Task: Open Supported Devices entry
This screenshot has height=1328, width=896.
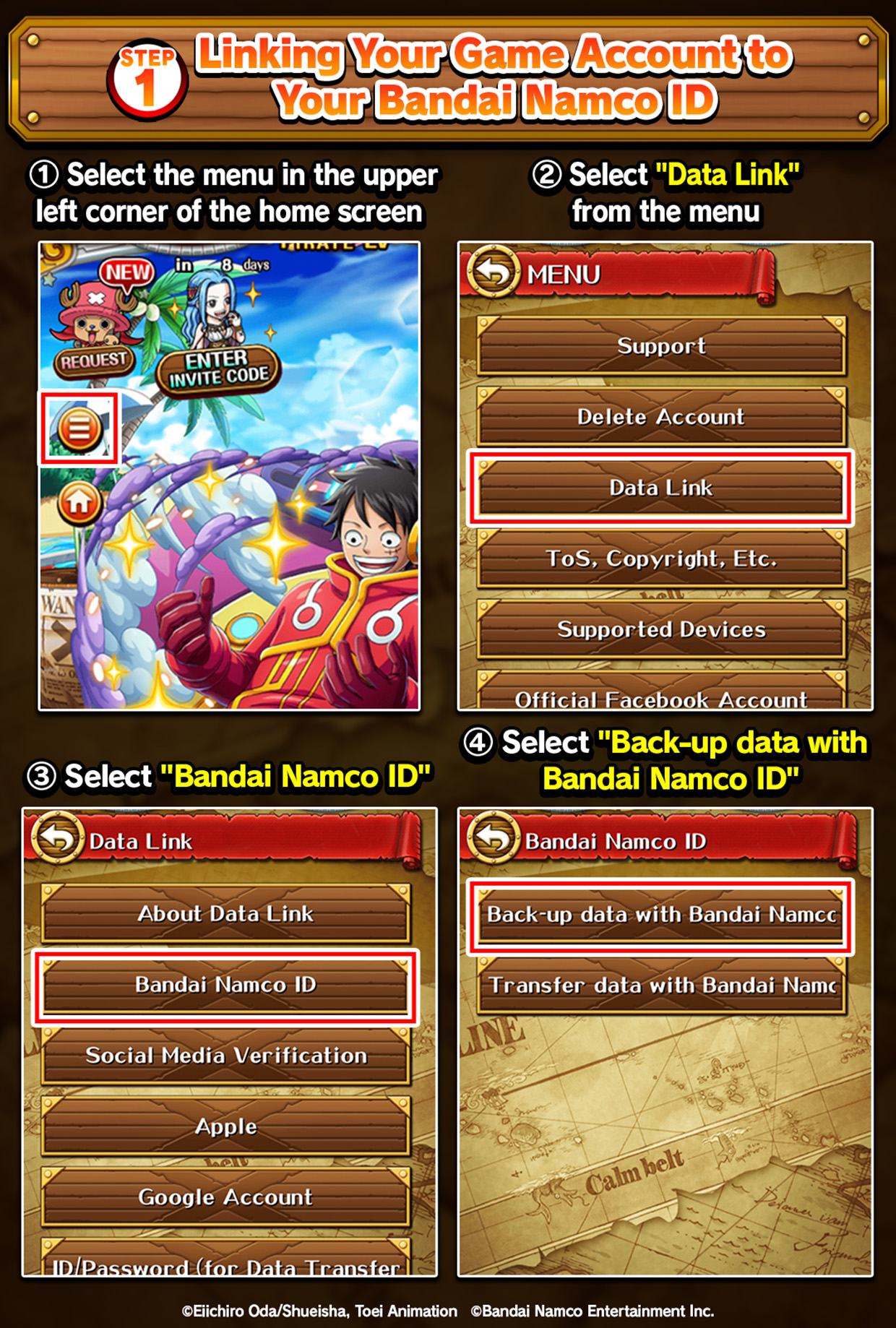Action: (660, 629)
